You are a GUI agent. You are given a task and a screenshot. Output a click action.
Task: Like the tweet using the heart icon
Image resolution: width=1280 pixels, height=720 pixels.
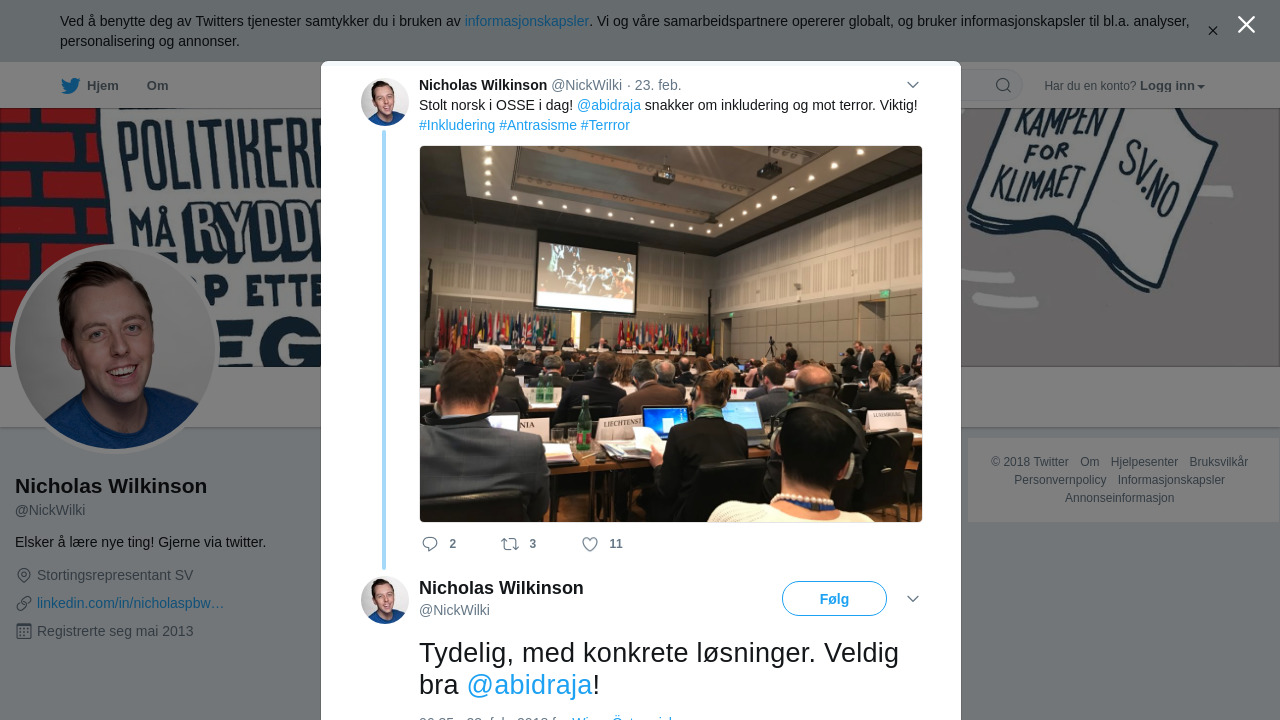coord(590,544)
